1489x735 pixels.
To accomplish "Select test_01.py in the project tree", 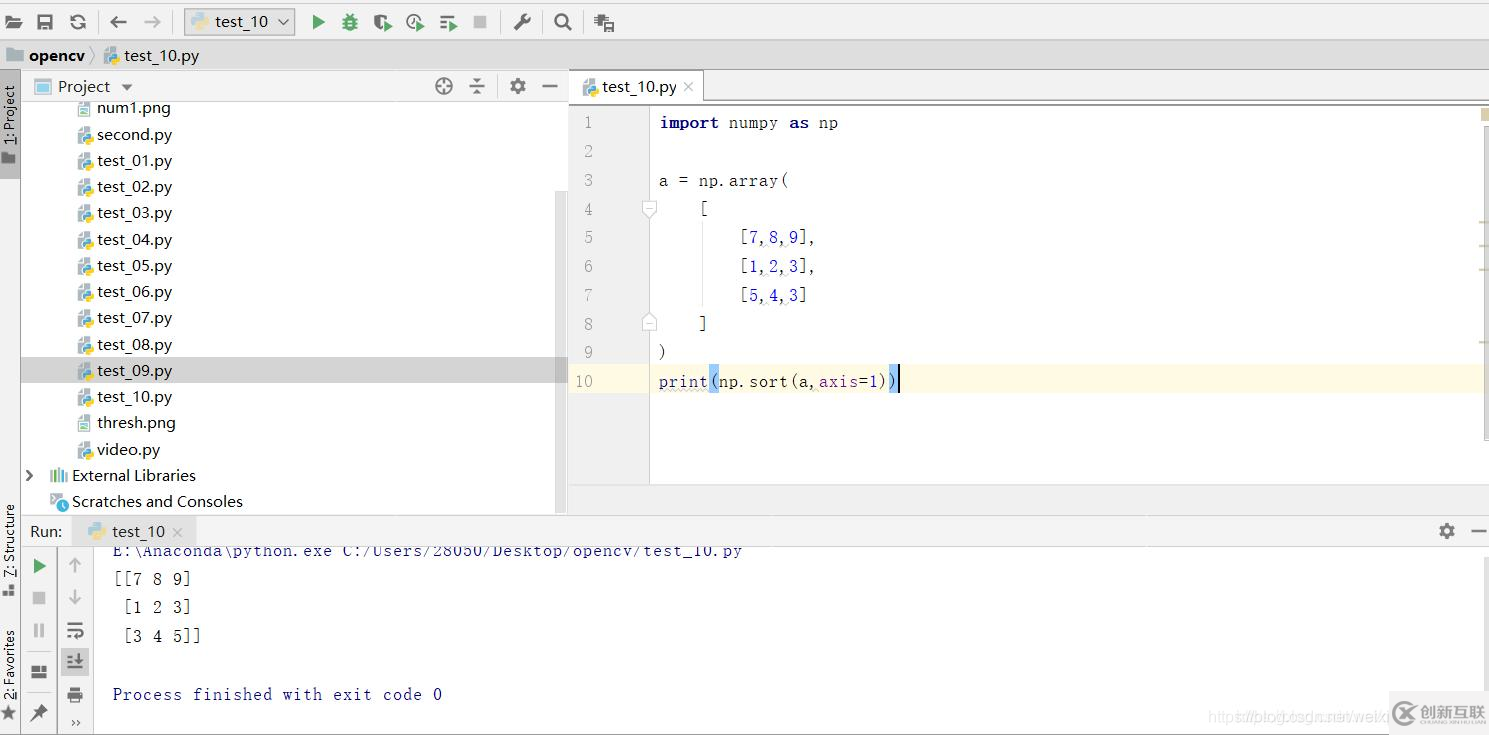I will click(134, 161).
